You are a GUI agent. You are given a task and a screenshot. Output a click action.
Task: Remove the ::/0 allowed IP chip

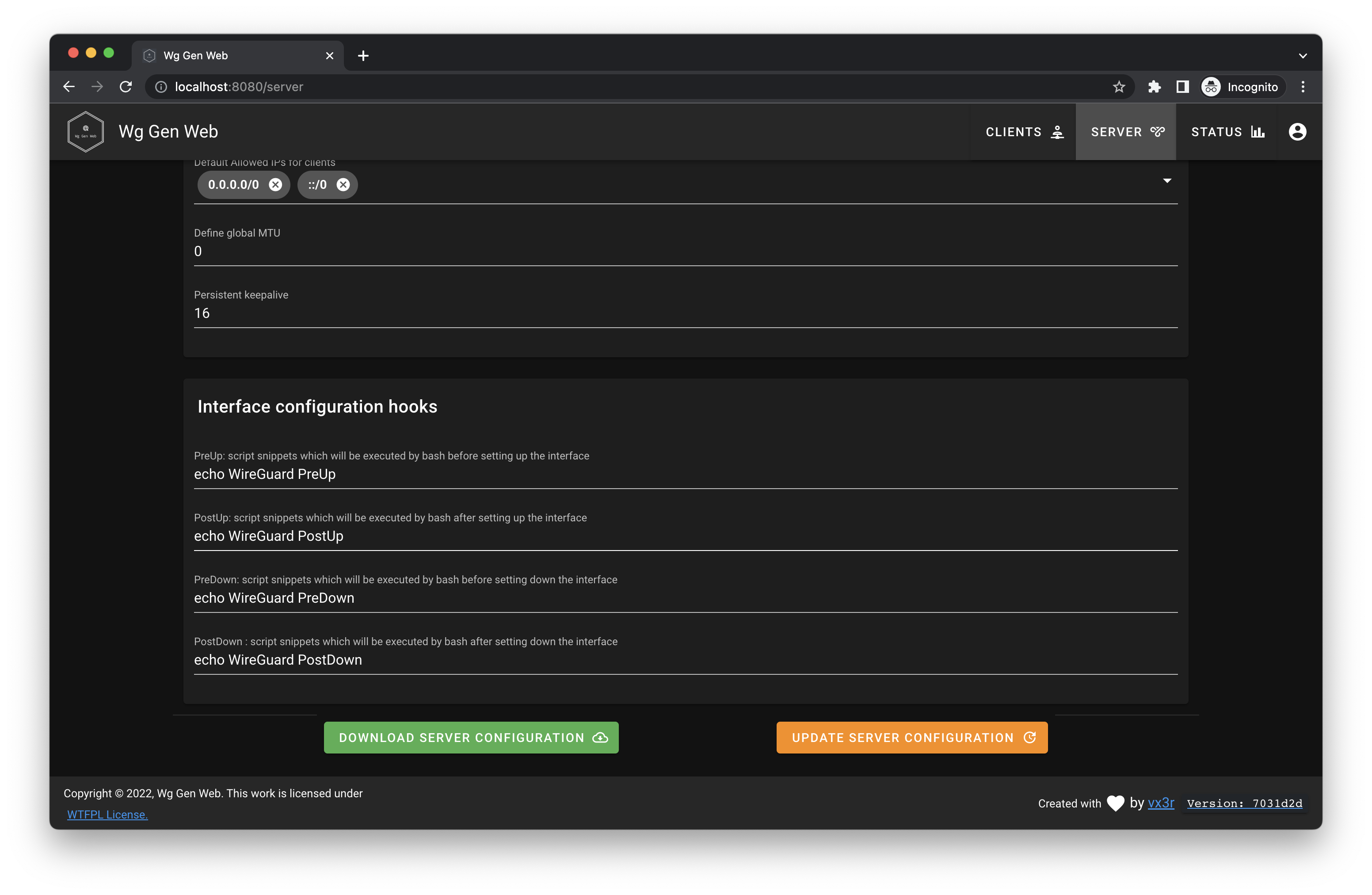[x=343, y=184]
